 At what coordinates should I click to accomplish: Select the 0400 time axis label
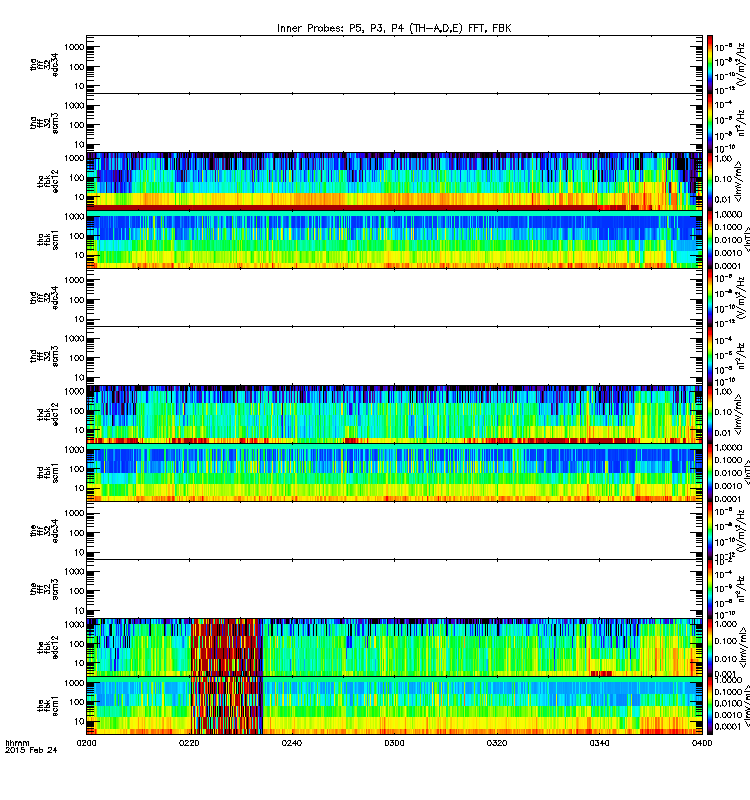click(x=702, y=743)
